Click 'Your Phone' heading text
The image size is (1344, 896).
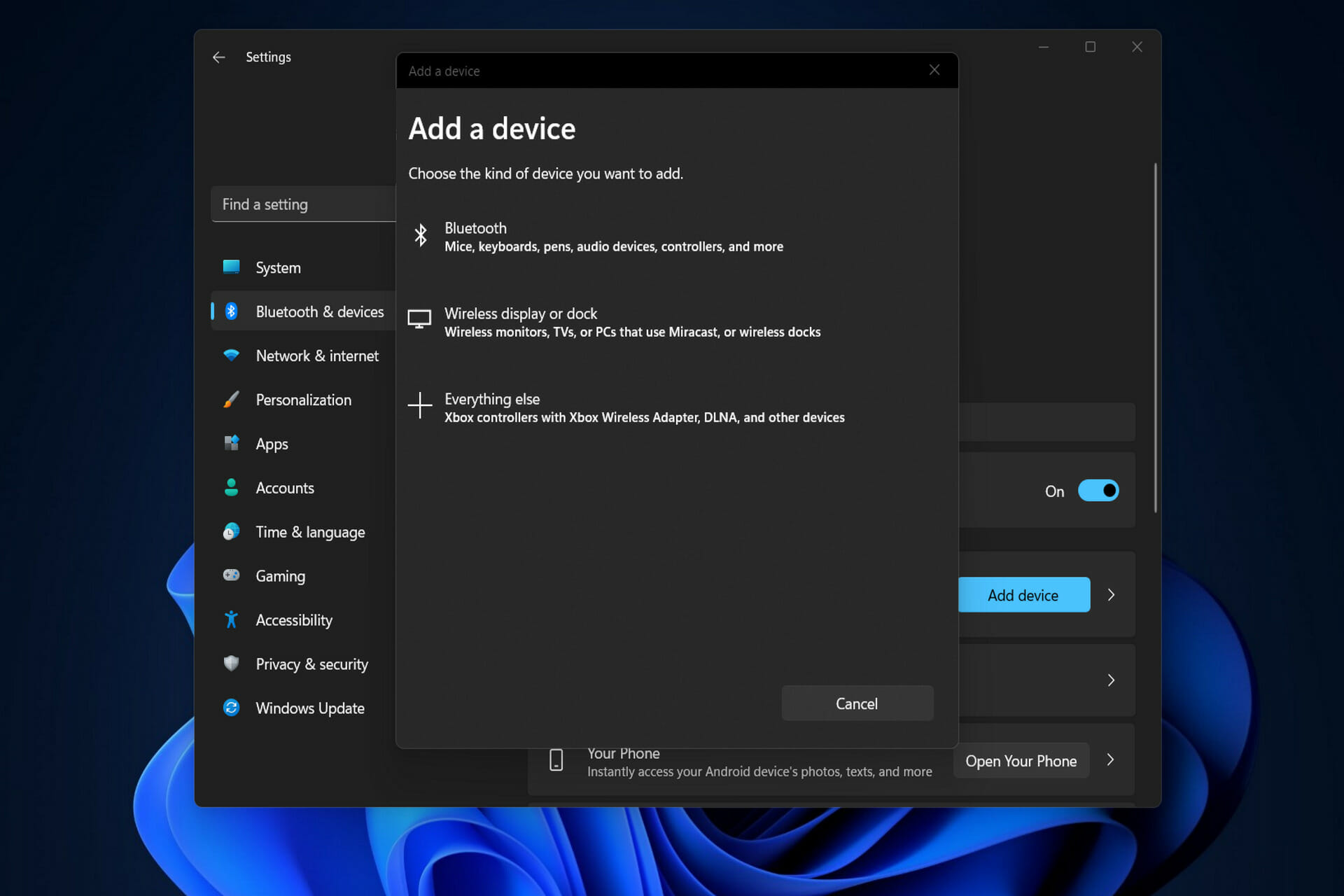[x=624, y=753]
